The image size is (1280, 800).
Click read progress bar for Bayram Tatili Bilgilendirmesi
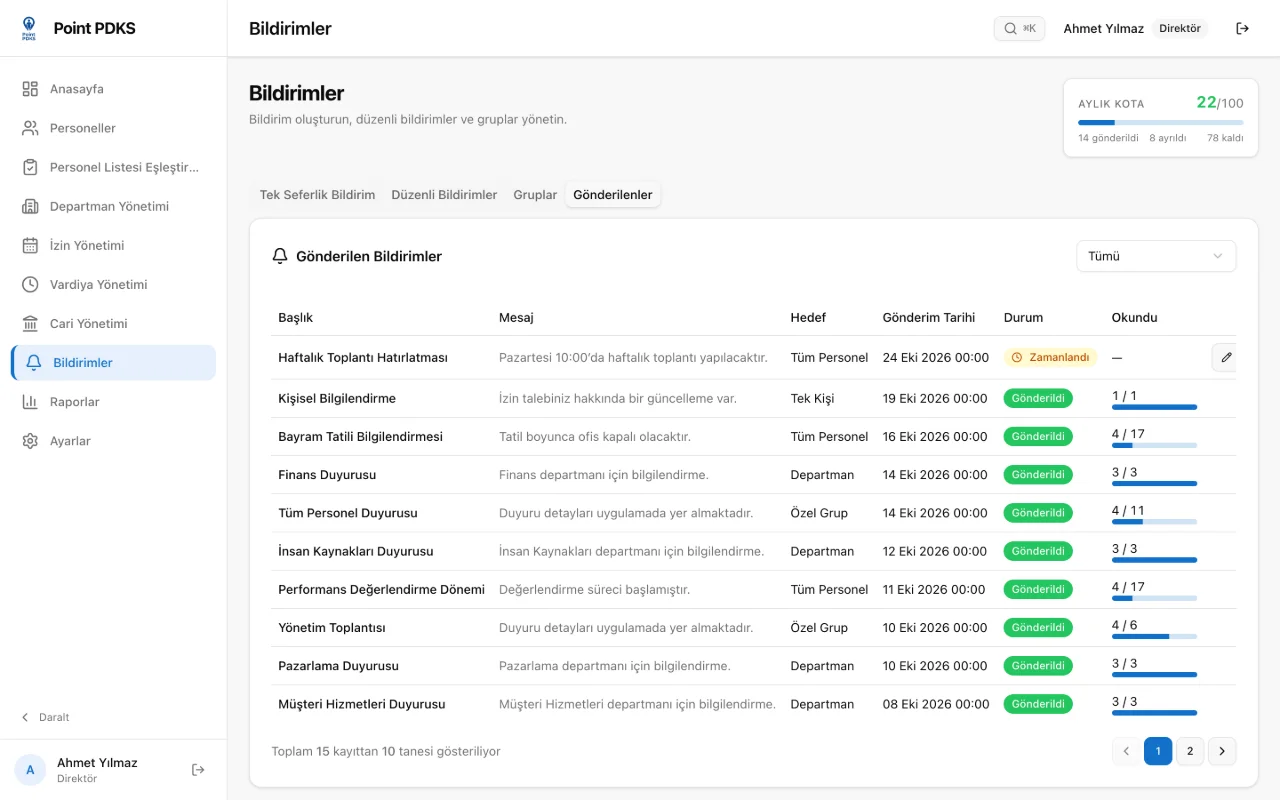(x=1154, y=446)
